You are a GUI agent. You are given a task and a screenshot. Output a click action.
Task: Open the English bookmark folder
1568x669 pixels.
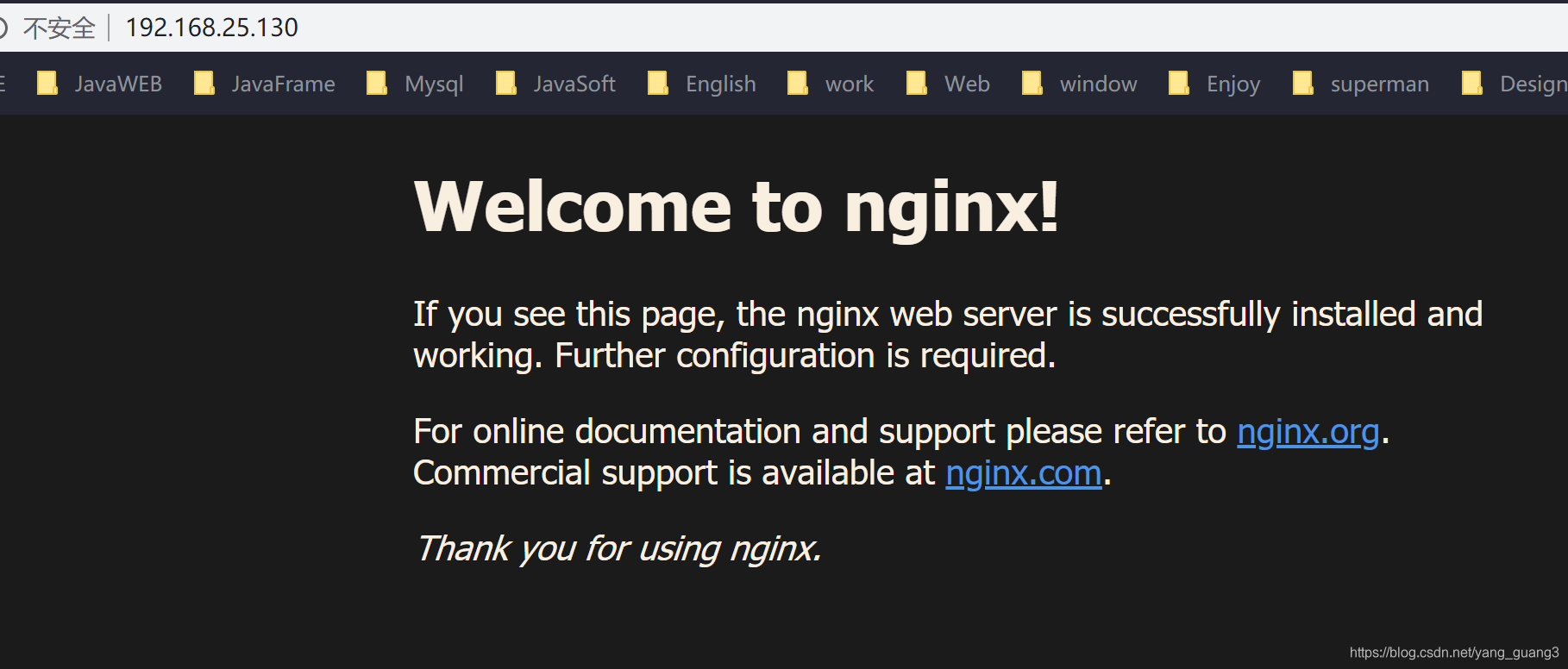click(702, 84)
